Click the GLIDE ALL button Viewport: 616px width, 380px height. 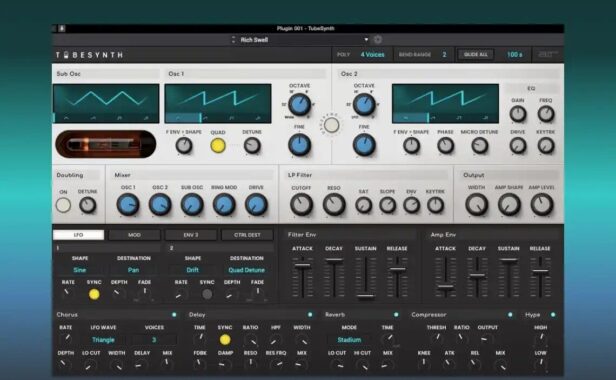476,55
